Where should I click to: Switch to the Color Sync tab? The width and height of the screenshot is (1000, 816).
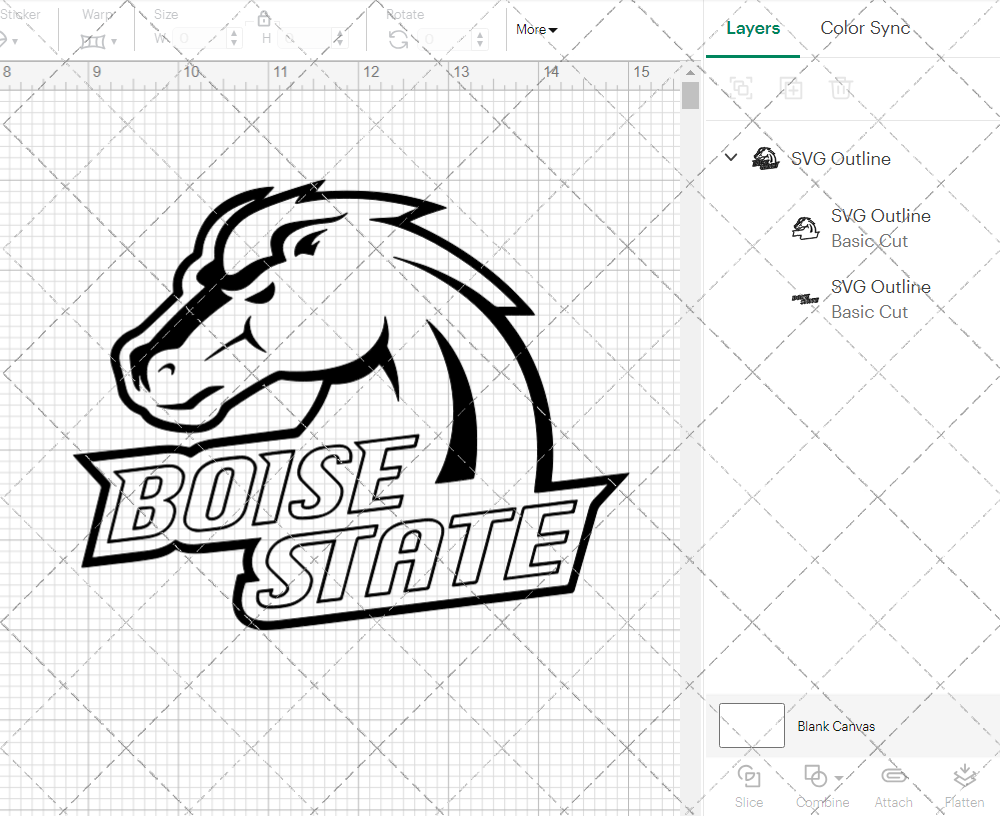coord(864,28)
